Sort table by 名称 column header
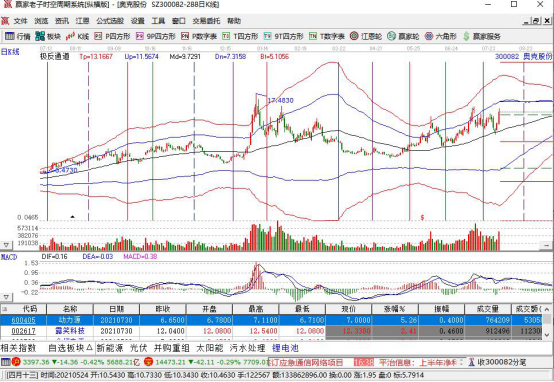Image resolution: width=554 pixels, height=382 pixels. pos(70,309)
